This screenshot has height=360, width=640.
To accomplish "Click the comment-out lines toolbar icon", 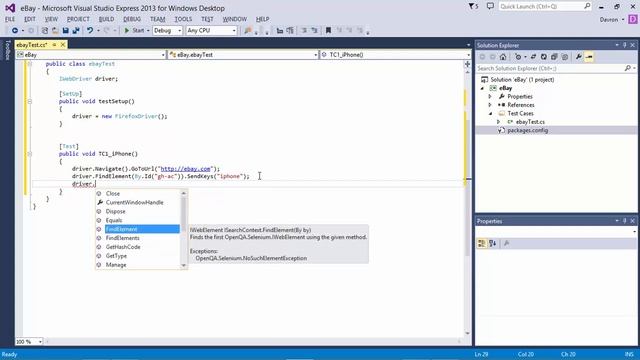I will tap(304, 31).
